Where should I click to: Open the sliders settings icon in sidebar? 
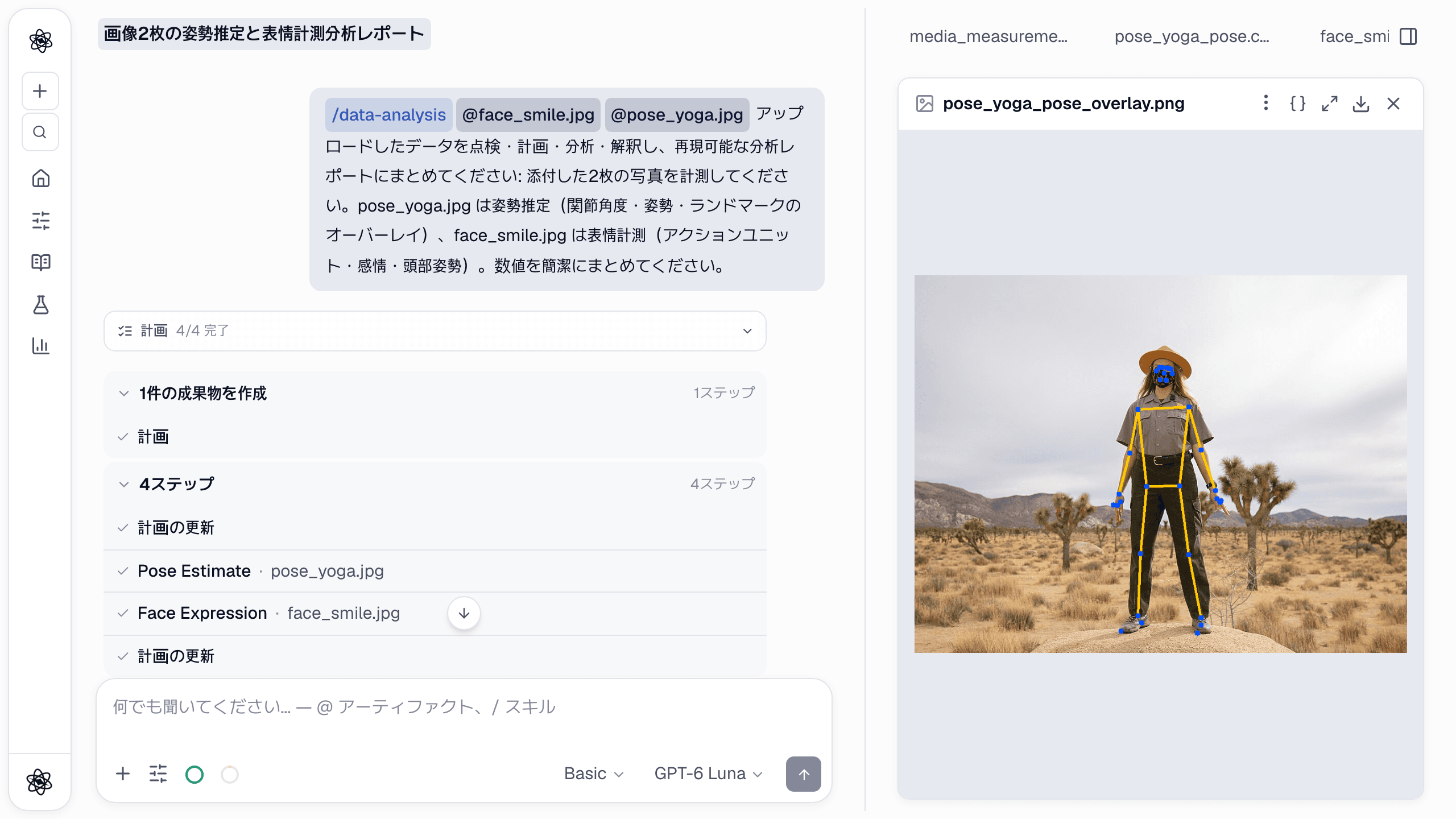(40, 220)
